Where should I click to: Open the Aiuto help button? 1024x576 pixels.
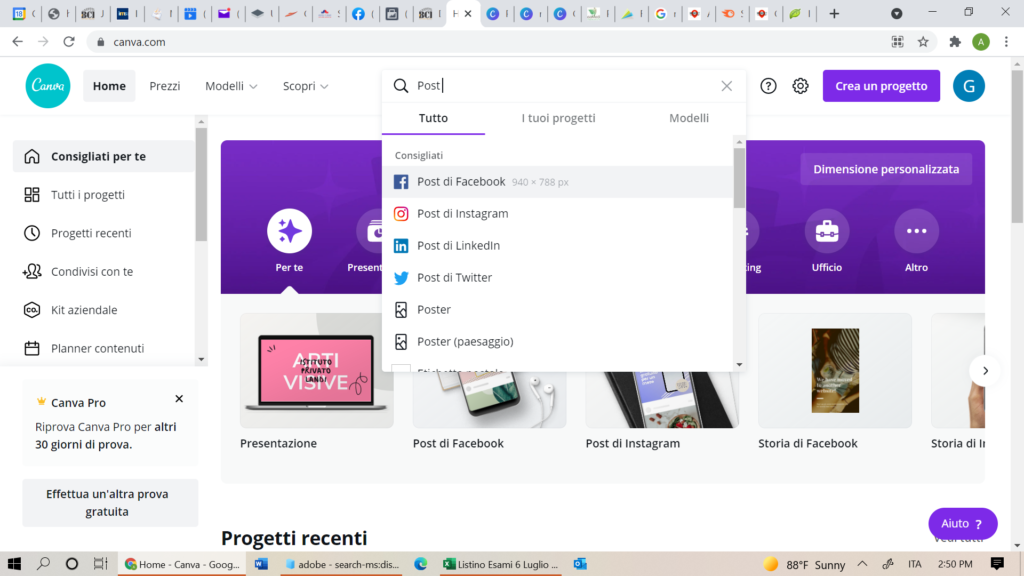[963, 524]
